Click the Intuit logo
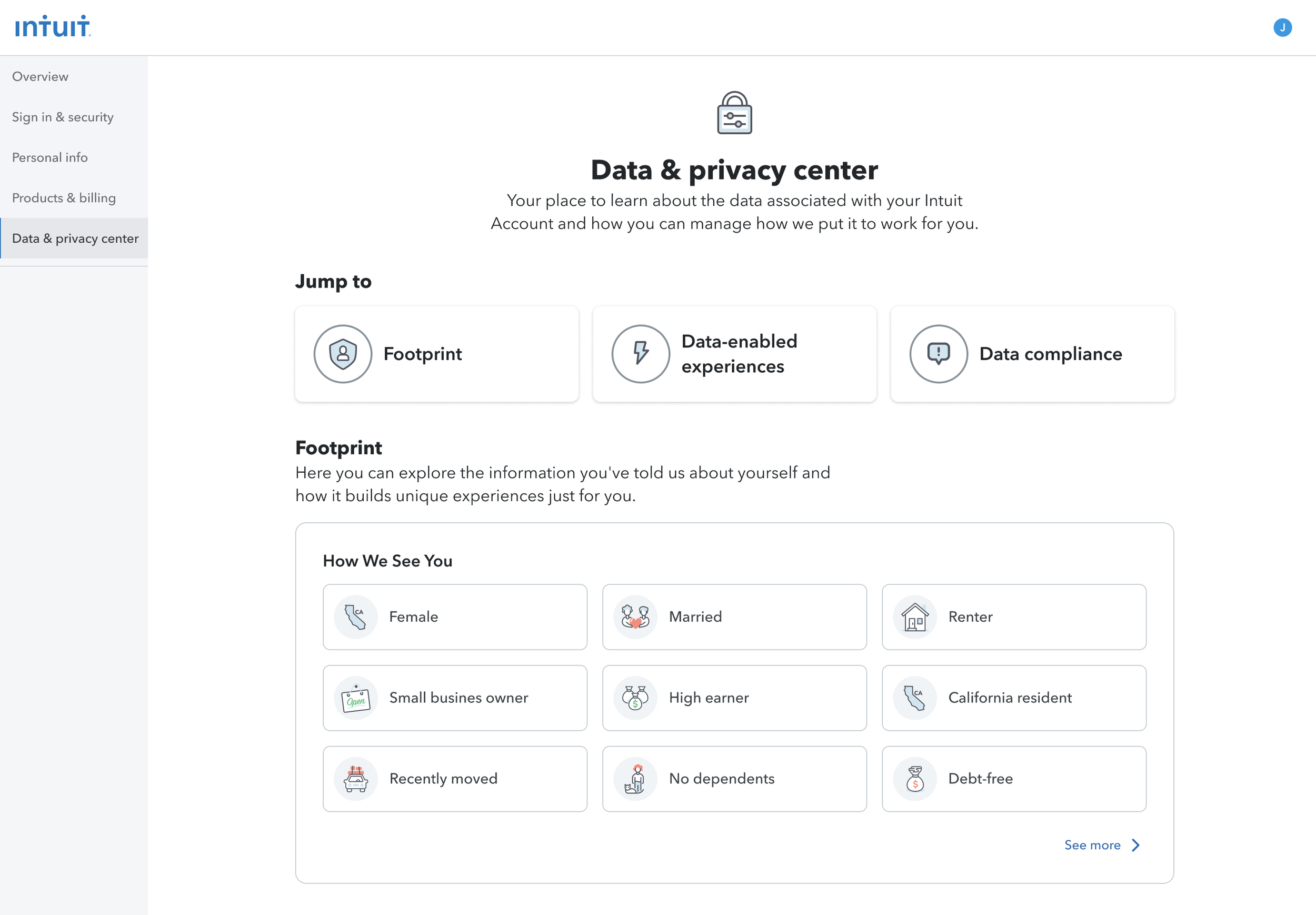The image size is (1316, 915). [x=53, y=26]
